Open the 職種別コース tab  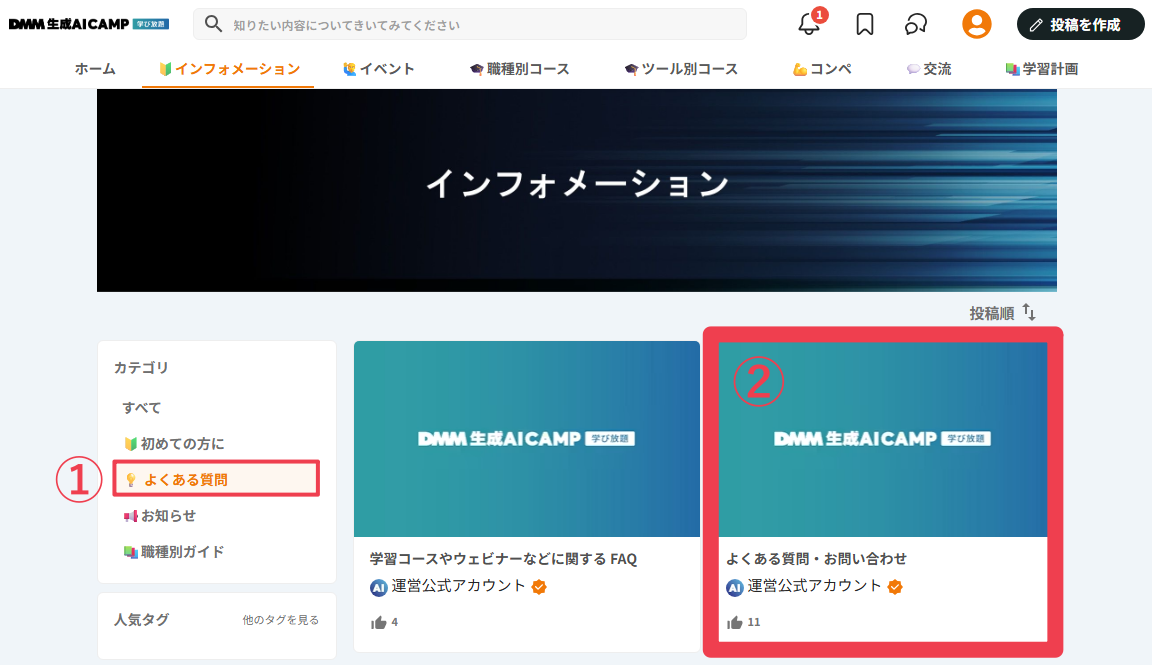(x=519, y=69)
